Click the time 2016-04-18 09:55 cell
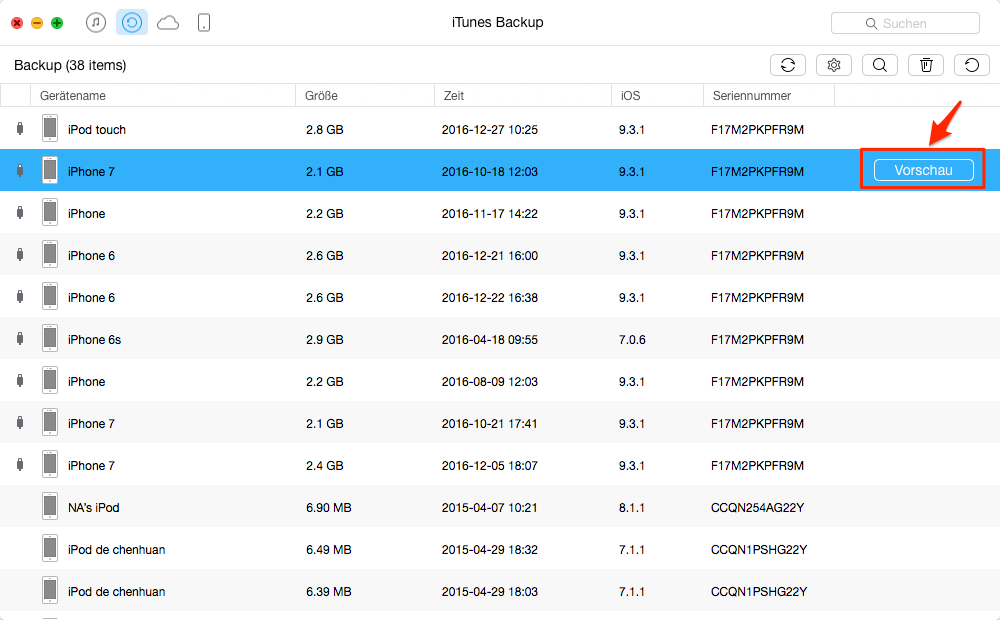Image resolution: width=1000 pixels, height=620 pixels. pyautogui.click(x=490, y=340)
